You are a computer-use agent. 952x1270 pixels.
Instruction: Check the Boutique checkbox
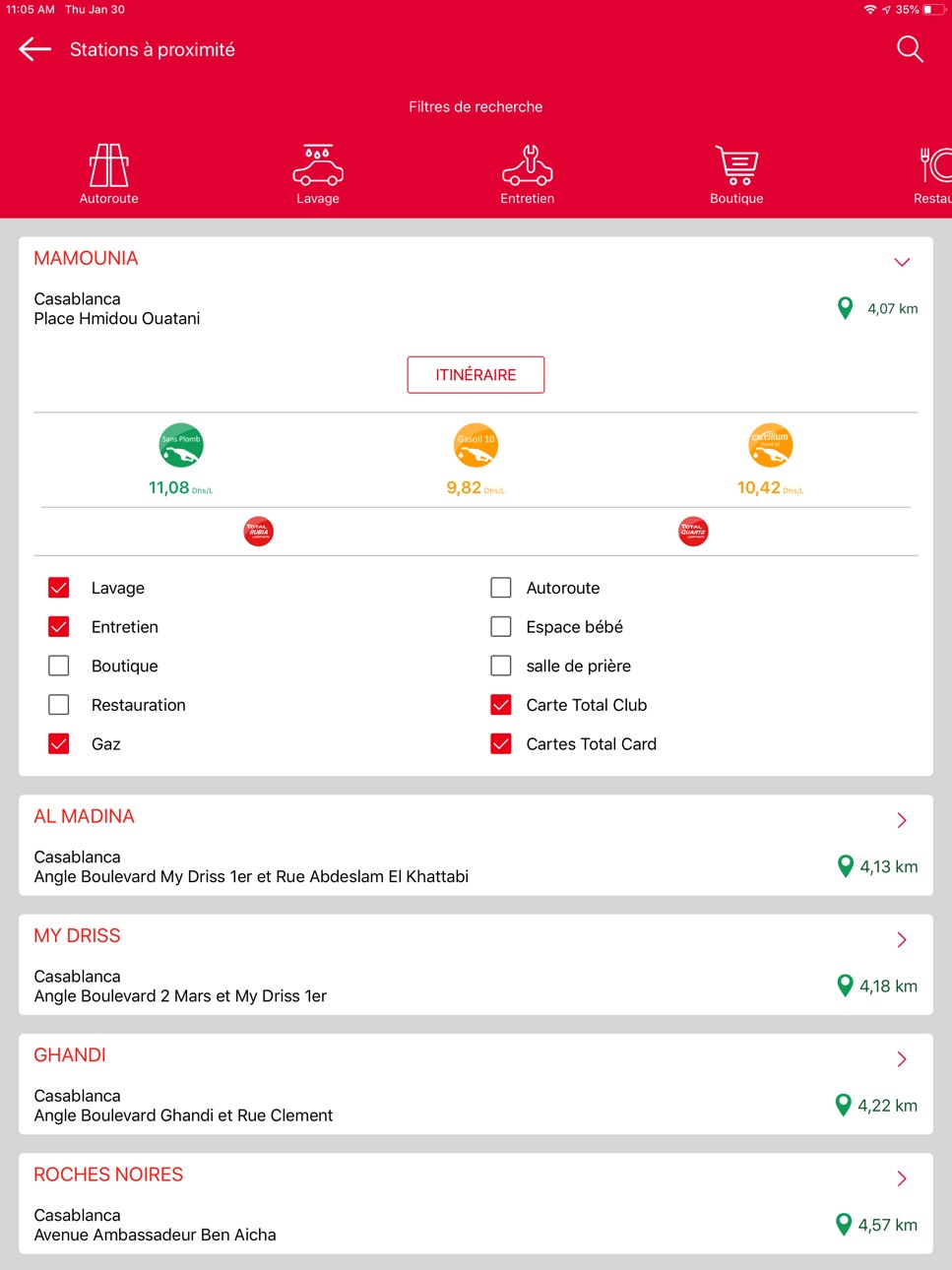[x=59, y=666]
